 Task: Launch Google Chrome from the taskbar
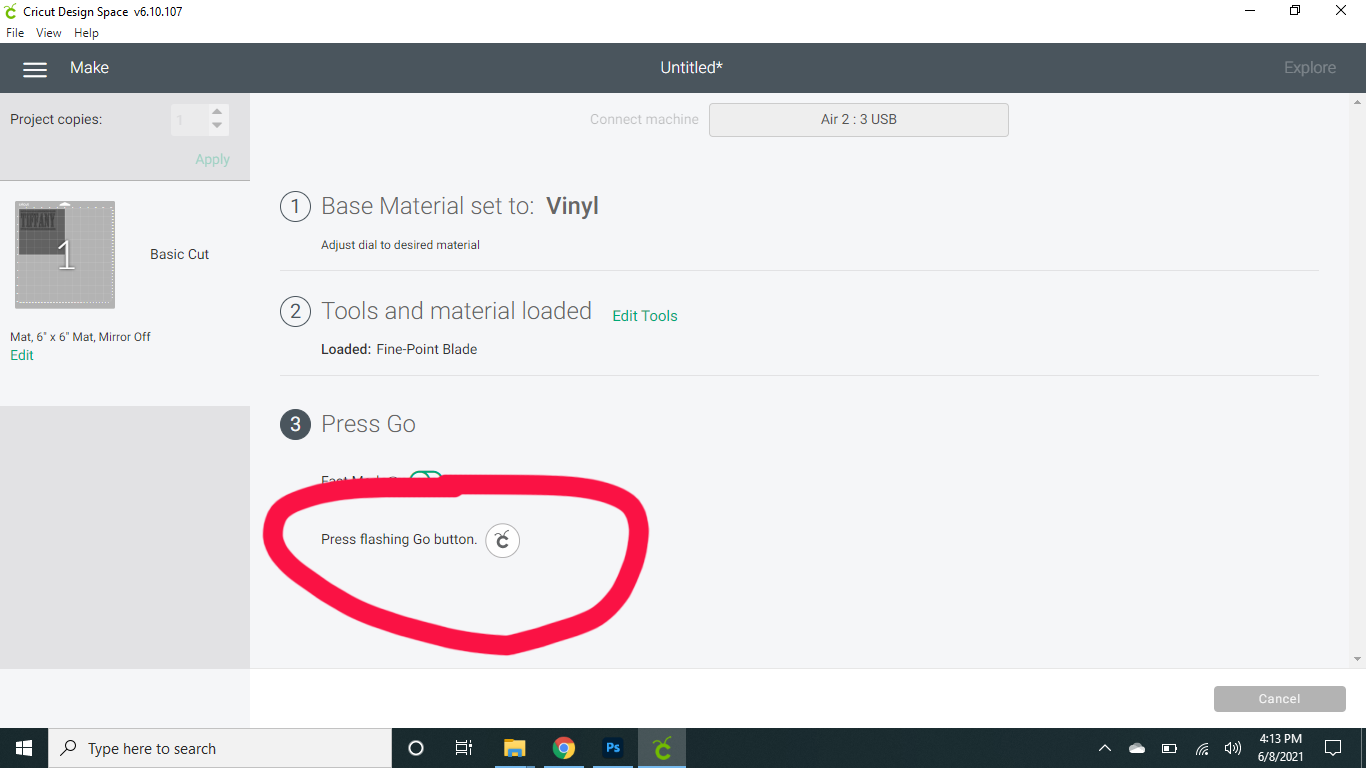pos(564,748)
